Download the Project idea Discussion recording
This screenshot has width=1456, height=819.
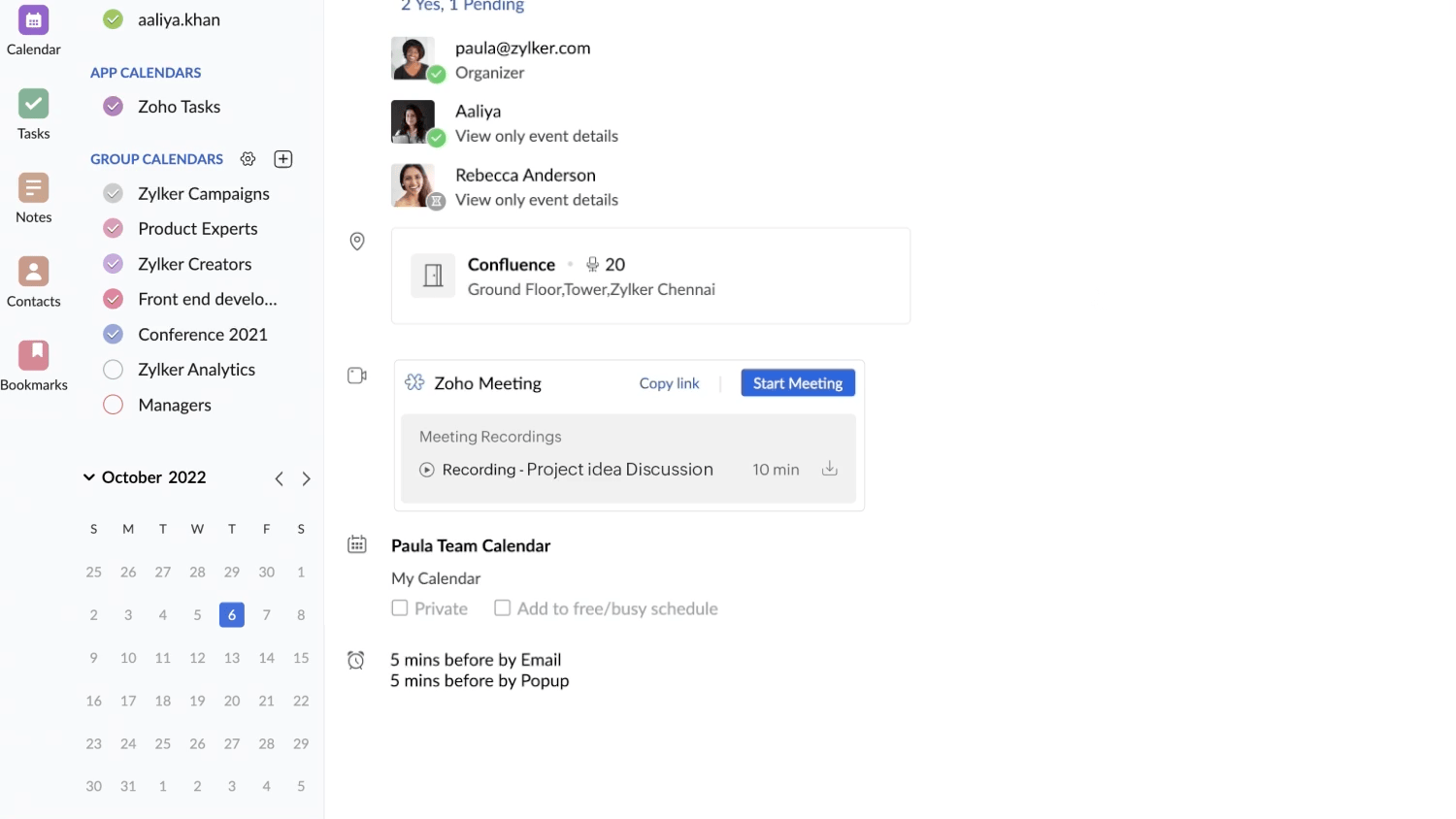pyautogui.click(x=830, y=469)
